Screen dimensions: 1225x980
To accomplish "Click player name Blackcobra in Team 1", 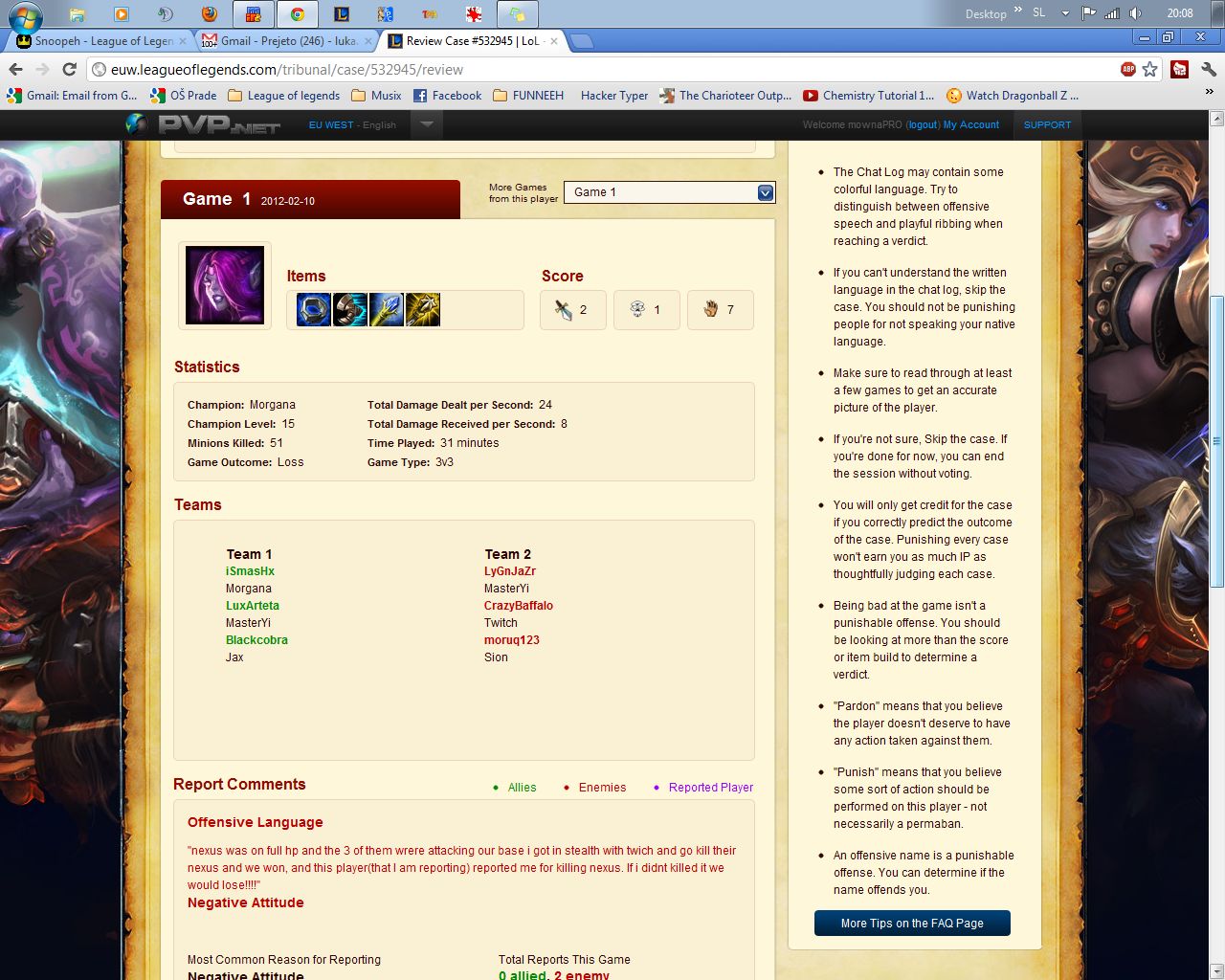I will pos(256,640).
